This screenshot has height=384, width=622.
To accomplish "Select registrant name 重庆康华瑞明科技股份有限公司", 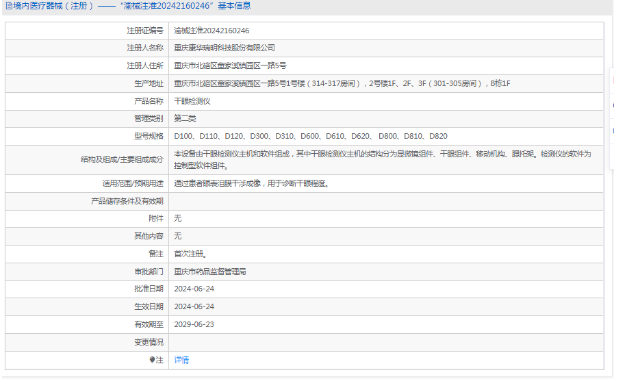I will click(x=225, y=48).
